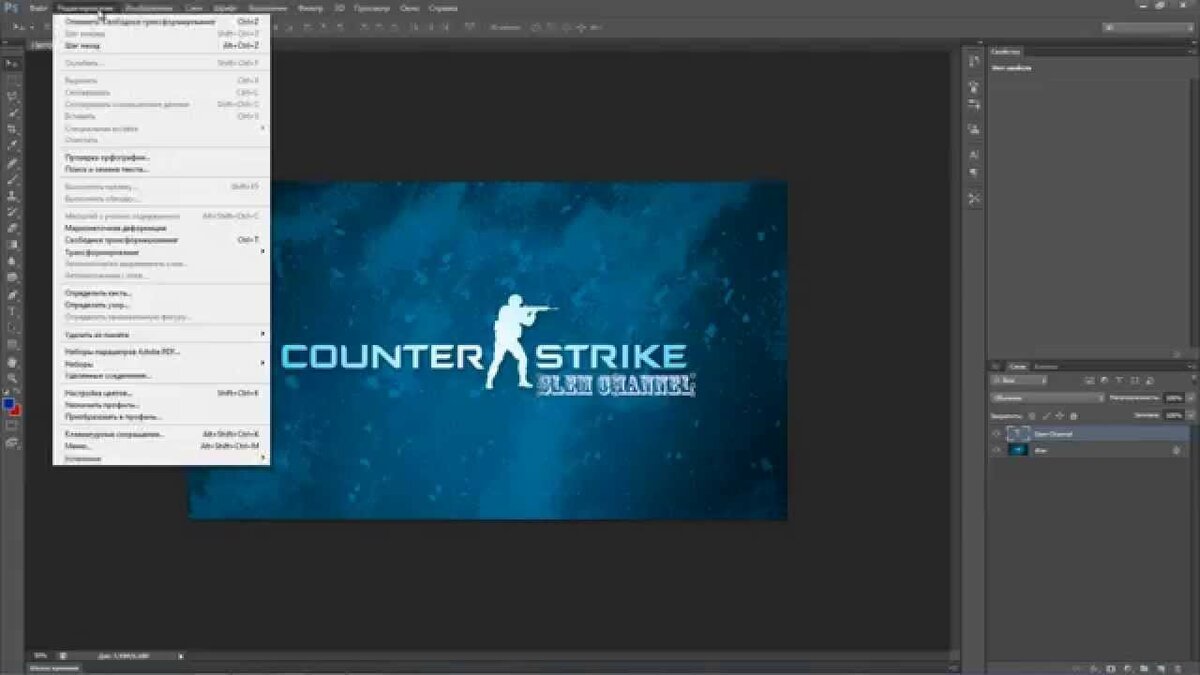Image resolution: width=1200 pixels, height=675 pixels.
Task: Select the Eraser tool
Action: (13, 228)
